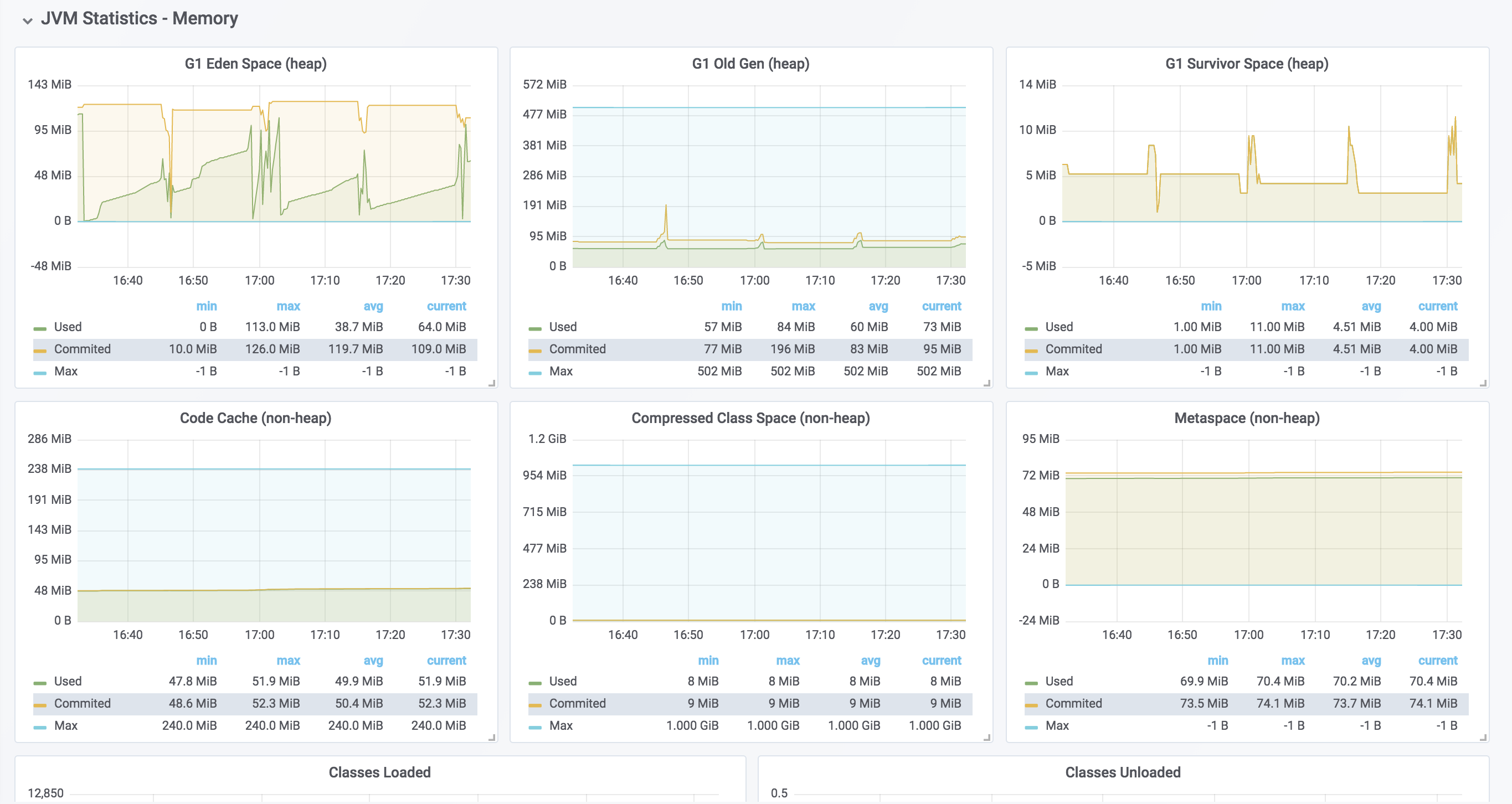
Task: Click resize handle of G1 Old Gen panel
Action: 986,383
